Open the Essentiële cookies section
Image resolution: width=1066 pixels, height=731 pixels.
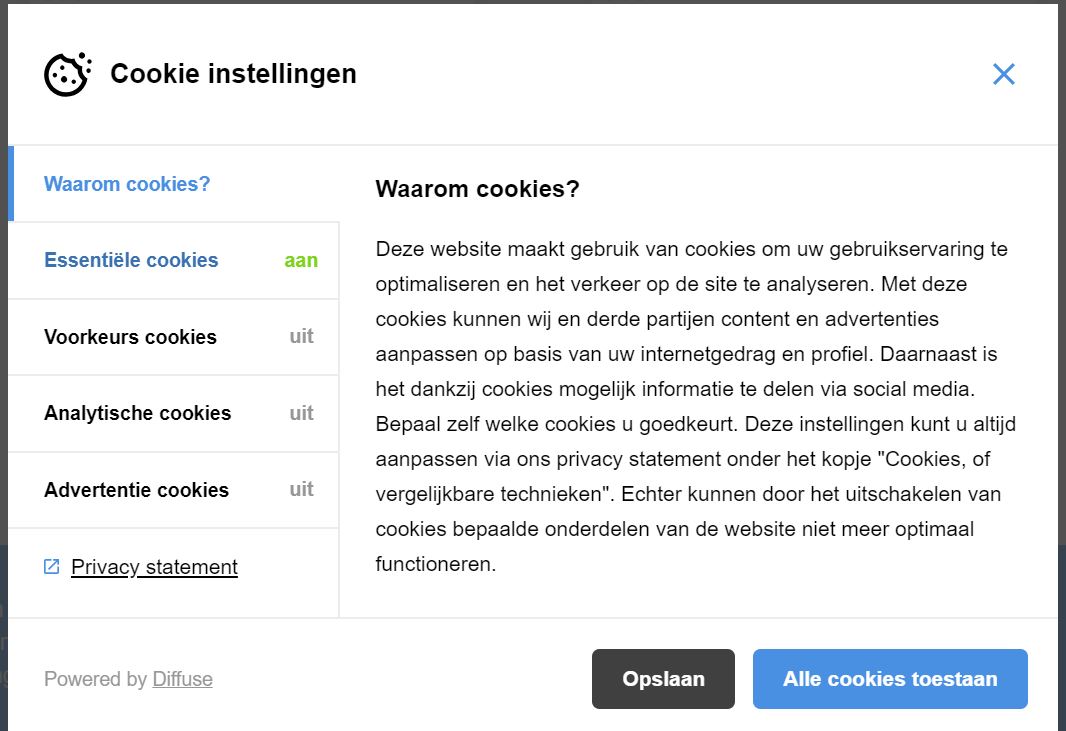point(131,260)
